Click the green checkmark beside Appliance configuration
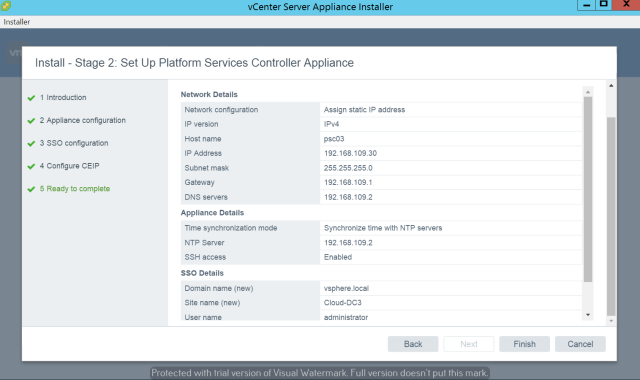 (x=31, y=121)
